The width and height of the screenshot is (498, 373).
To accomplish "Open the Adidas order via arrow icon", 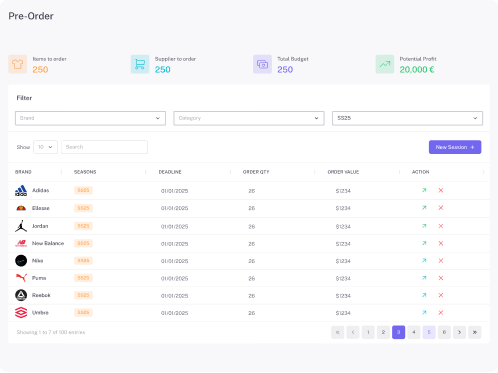I will coord(424,190).
